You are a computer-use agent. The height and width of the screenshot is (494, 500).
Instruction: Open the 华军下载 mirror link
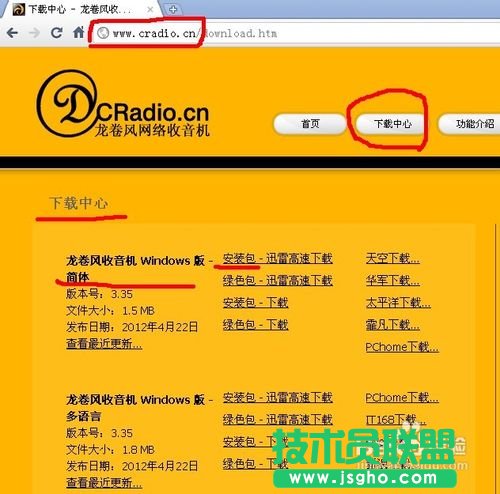coord(392,281)
